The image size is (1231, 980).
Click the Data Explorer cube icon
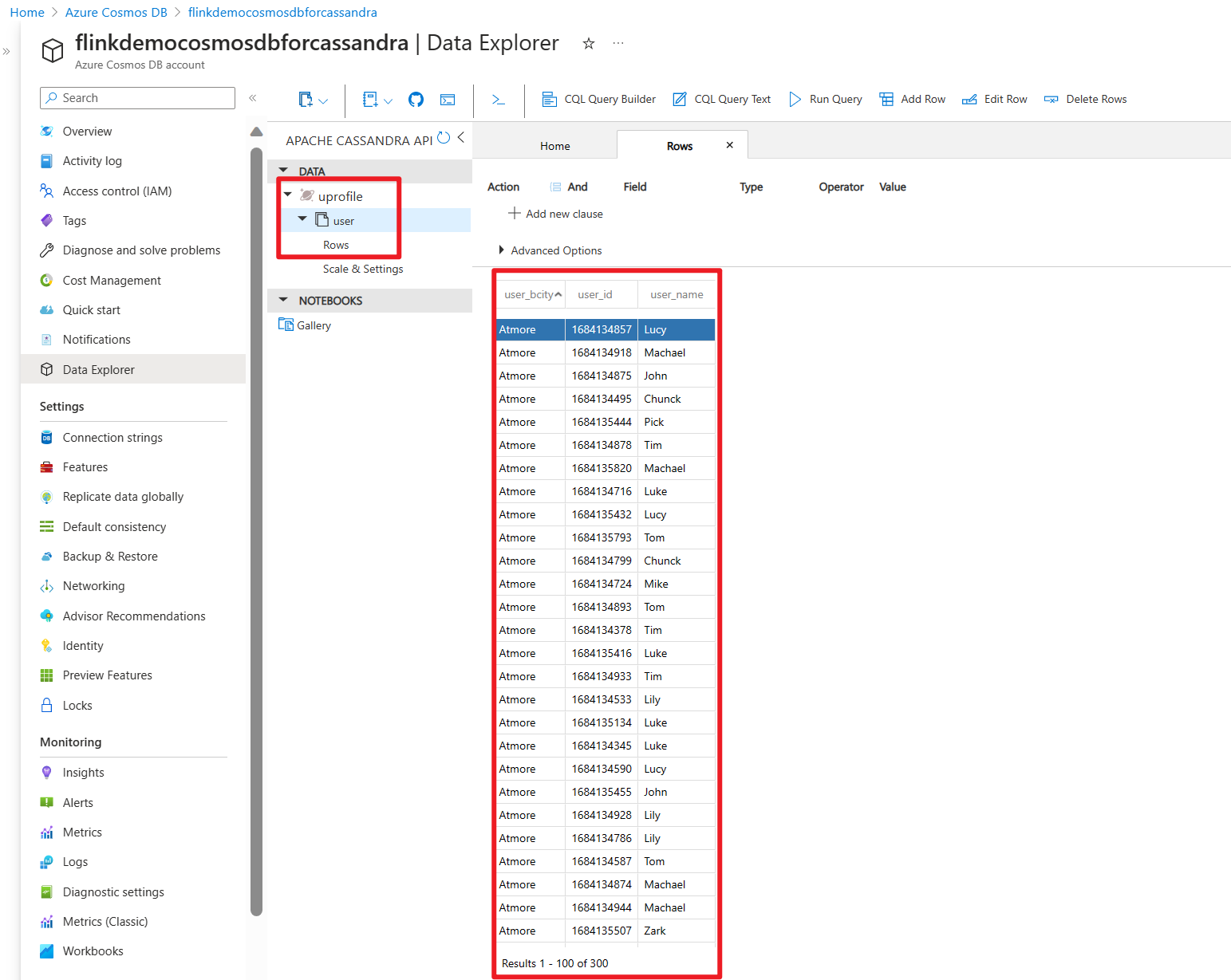point(47,370)
